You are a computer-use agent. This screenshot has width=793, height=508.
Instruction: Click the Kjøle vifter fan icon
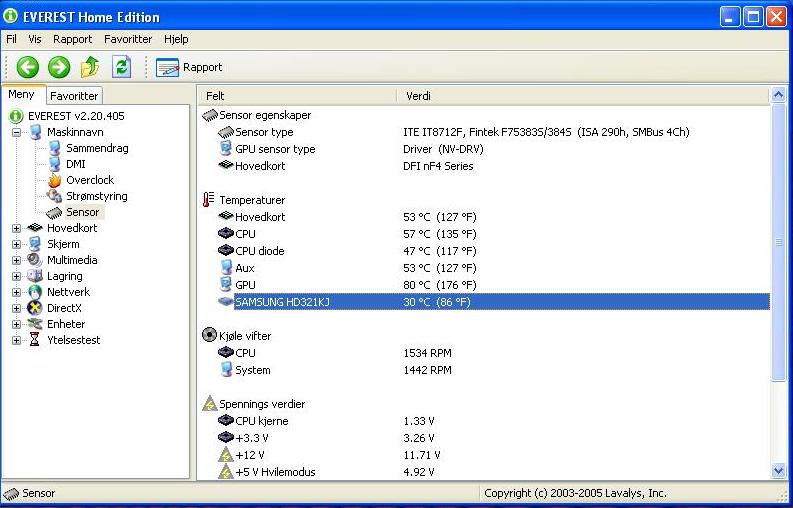pyautogui.click(x=209, y=335)
